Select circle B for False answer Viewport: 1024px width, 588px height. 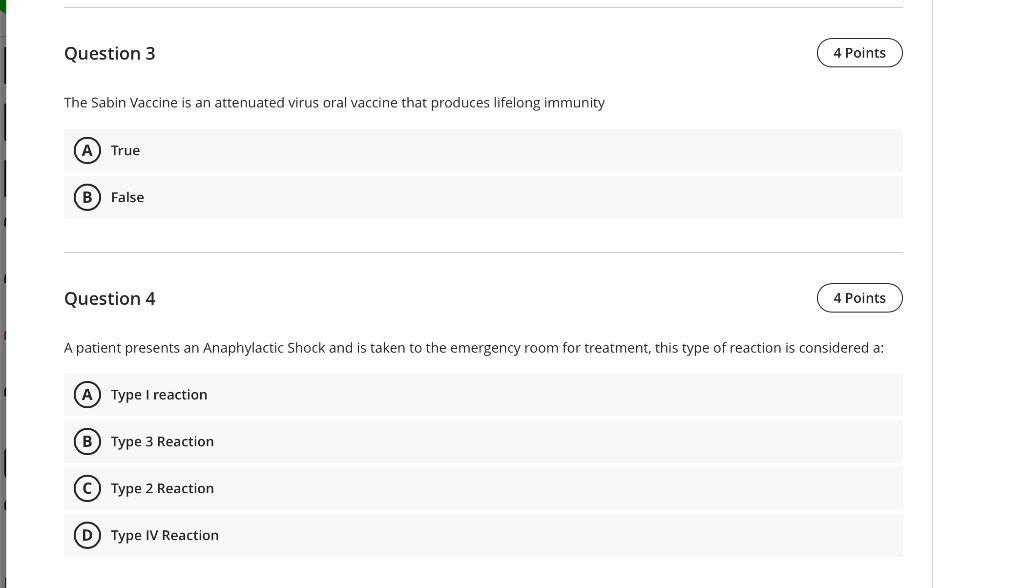pyautogui.click(x=87, y=197)
